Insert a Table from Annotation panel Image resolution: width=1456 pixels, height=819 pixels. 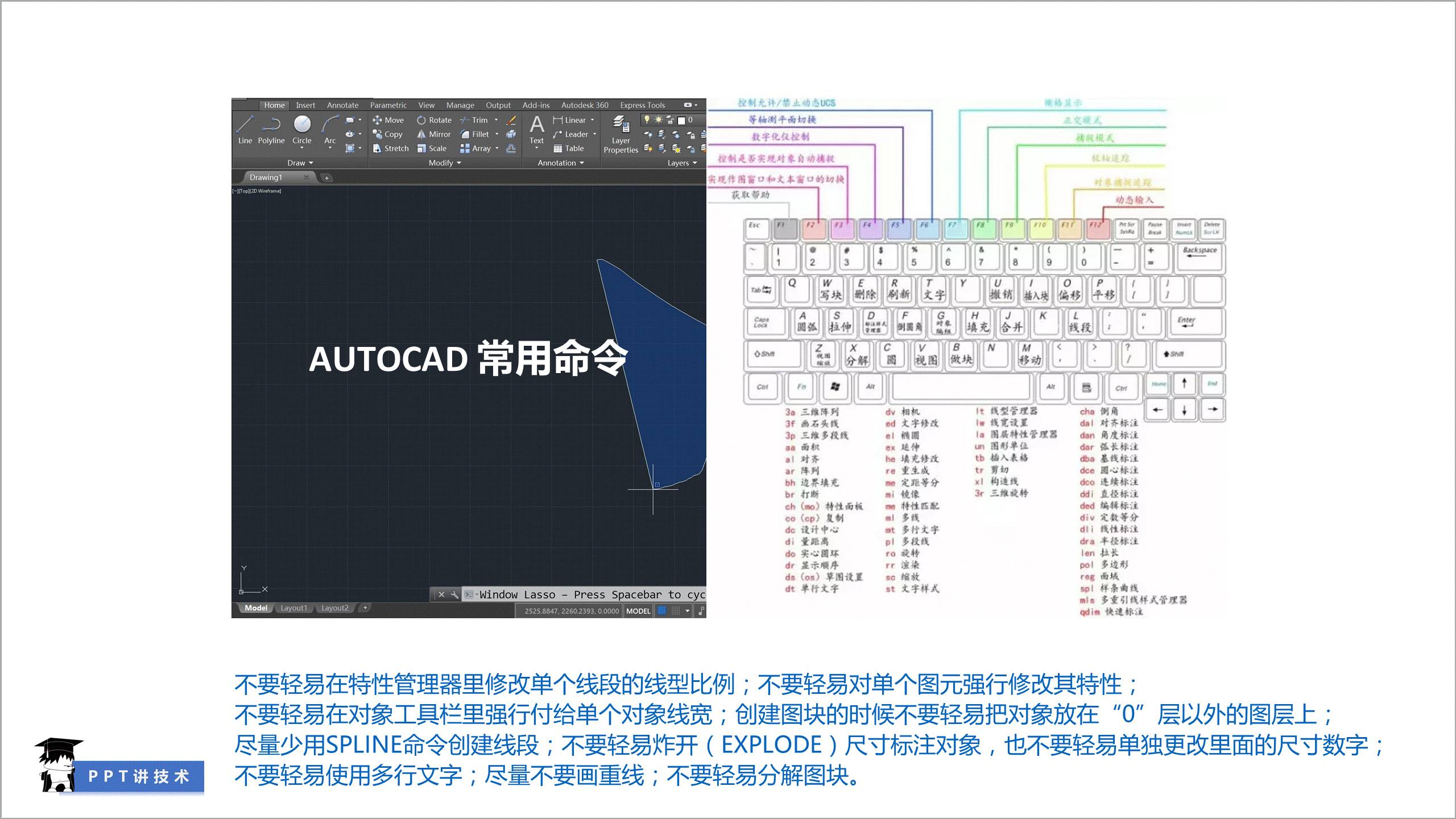(569, 148)
